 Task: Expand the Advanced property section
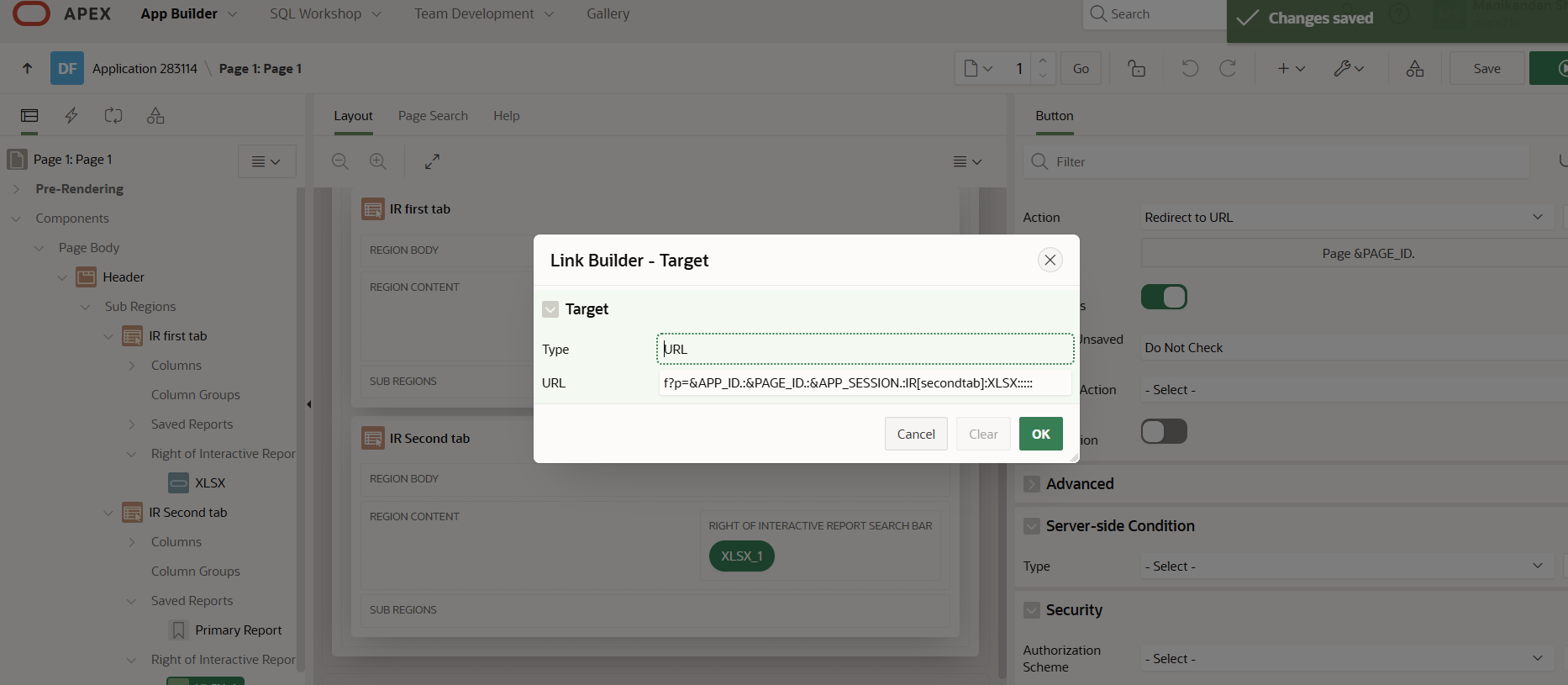coord(1032,484)
